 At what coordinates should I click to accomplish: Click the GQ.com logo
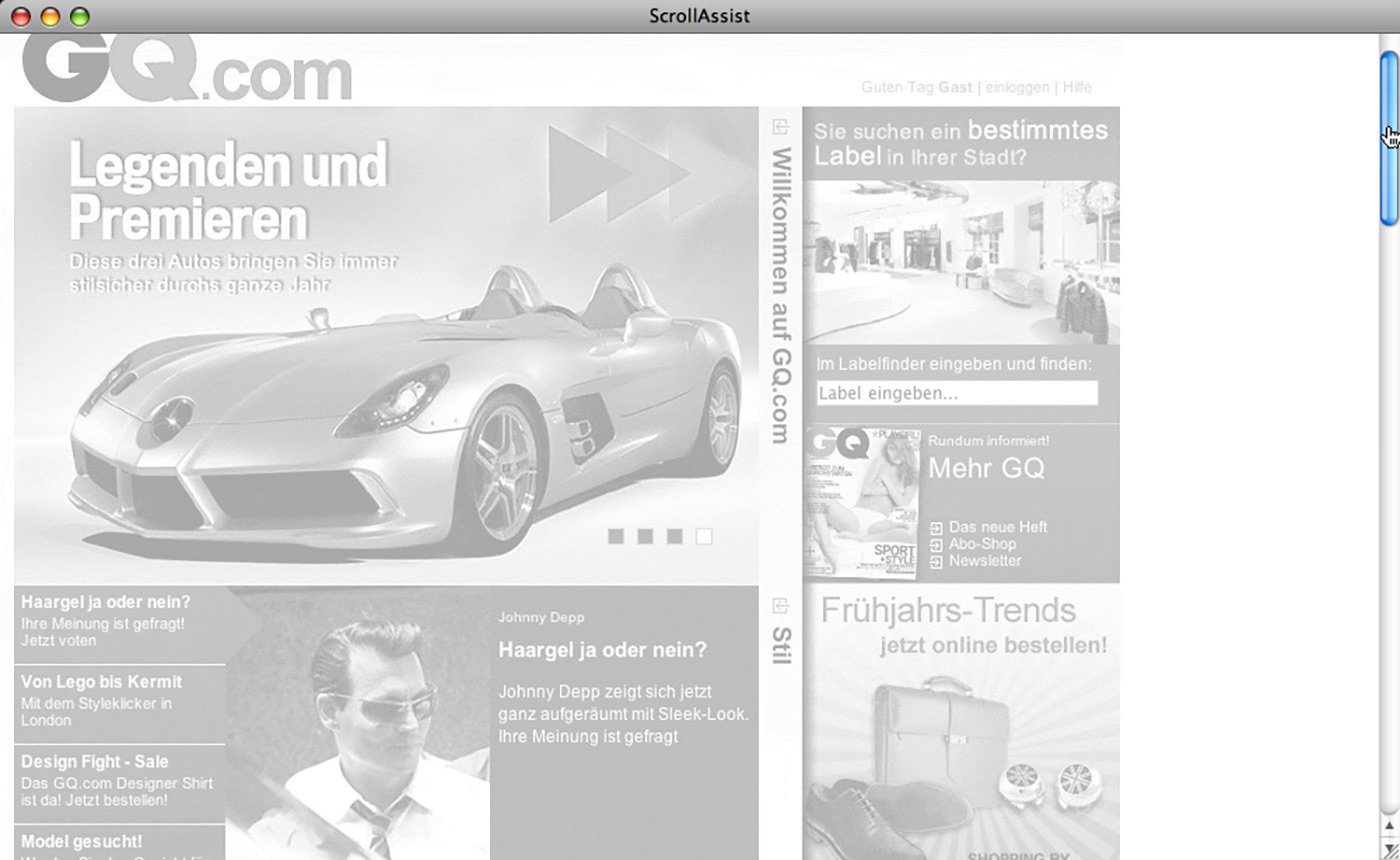[186, 68]
